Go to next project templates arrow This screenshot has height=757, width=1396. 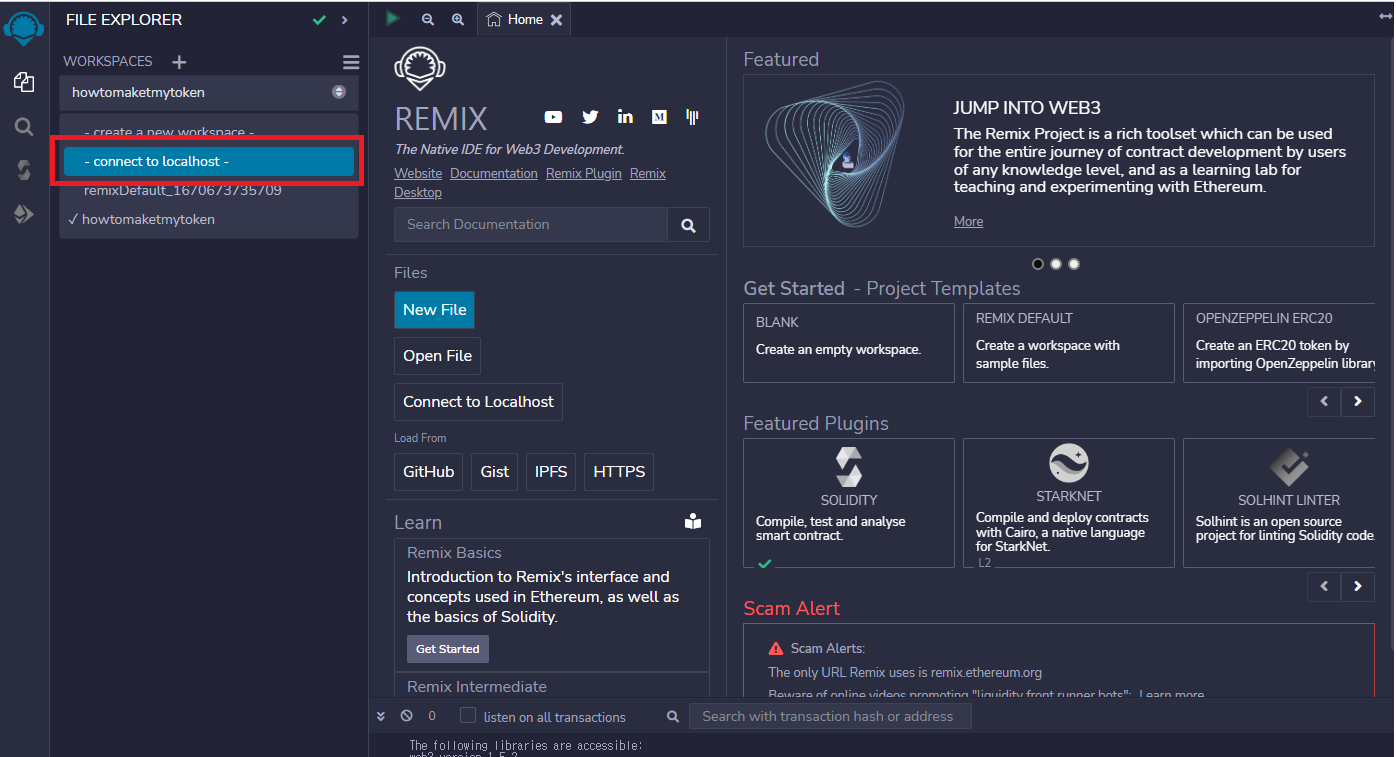click(x=1357, y=401)
